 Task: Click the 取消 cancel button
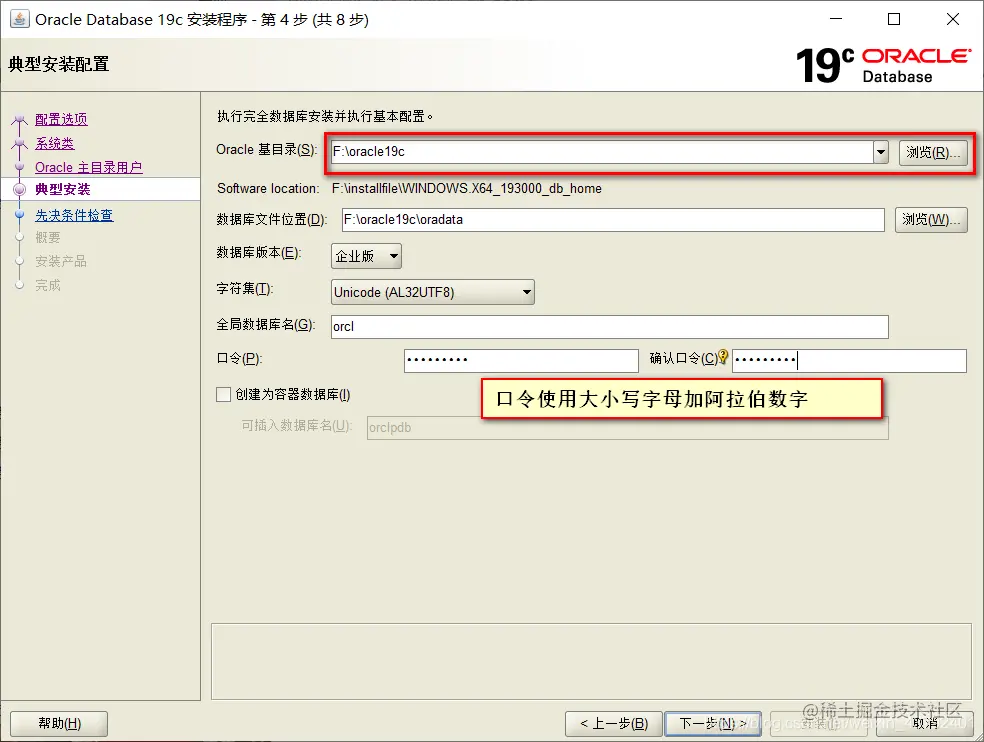click(x=924, y=723)
